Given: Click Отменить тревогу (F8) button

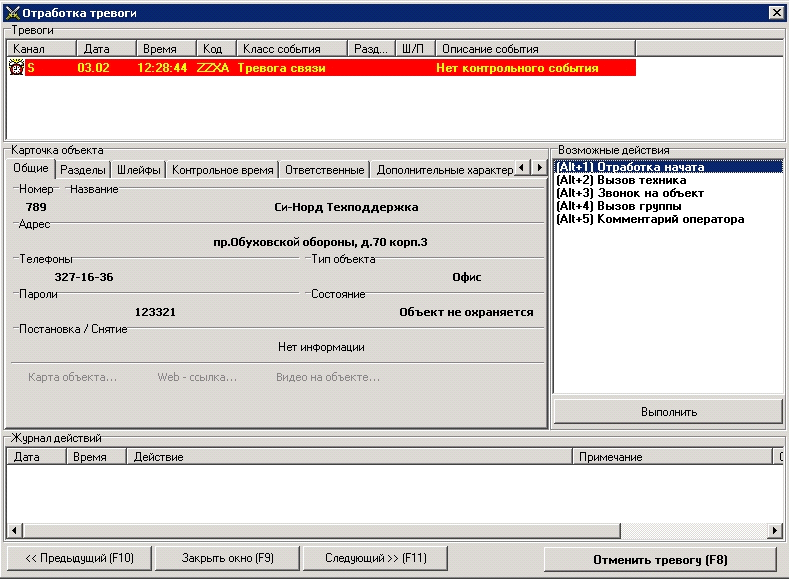Looking at the screenshot, I should [660, 560].
